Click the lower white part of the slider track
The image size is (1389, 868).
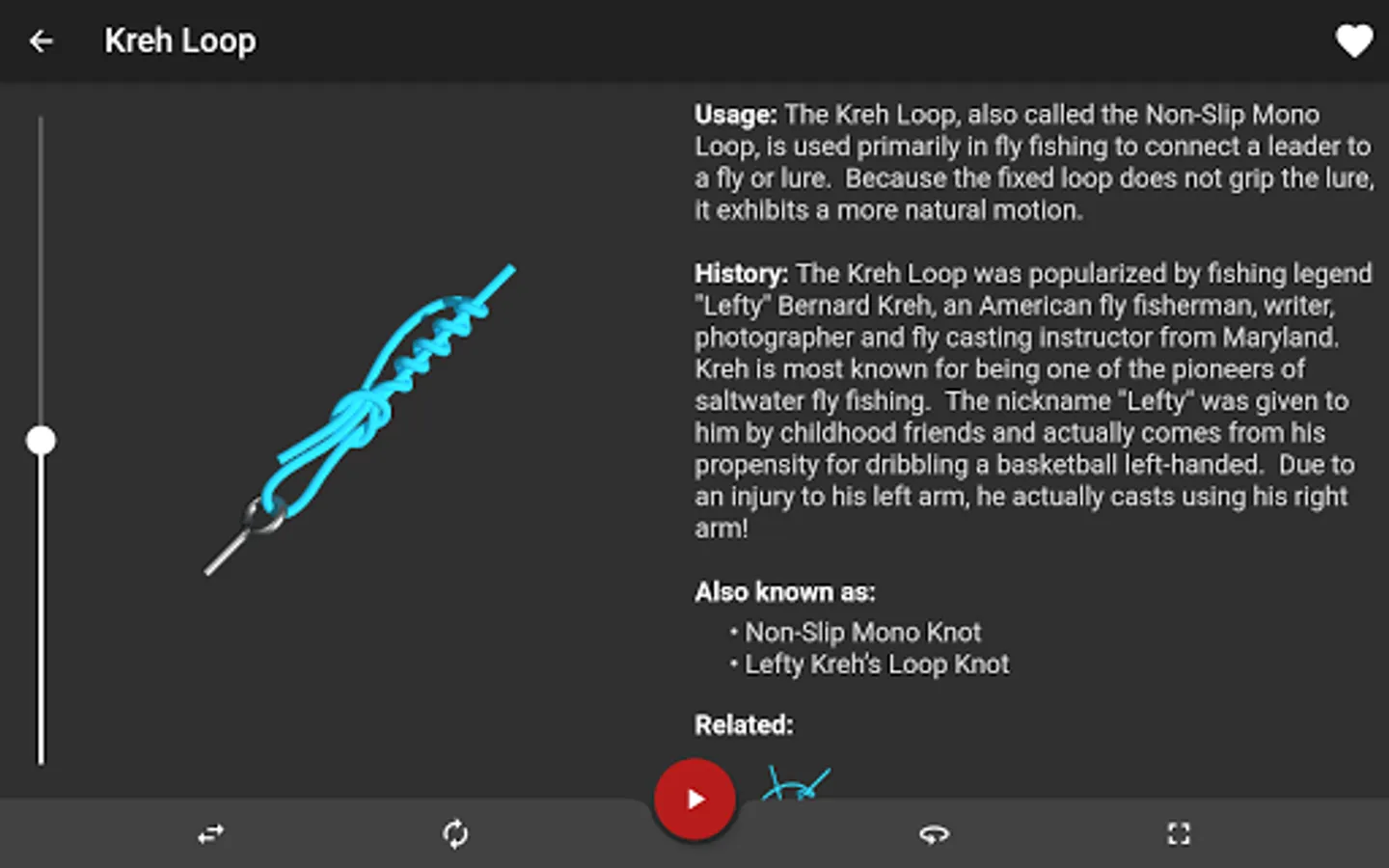(41, 610)
